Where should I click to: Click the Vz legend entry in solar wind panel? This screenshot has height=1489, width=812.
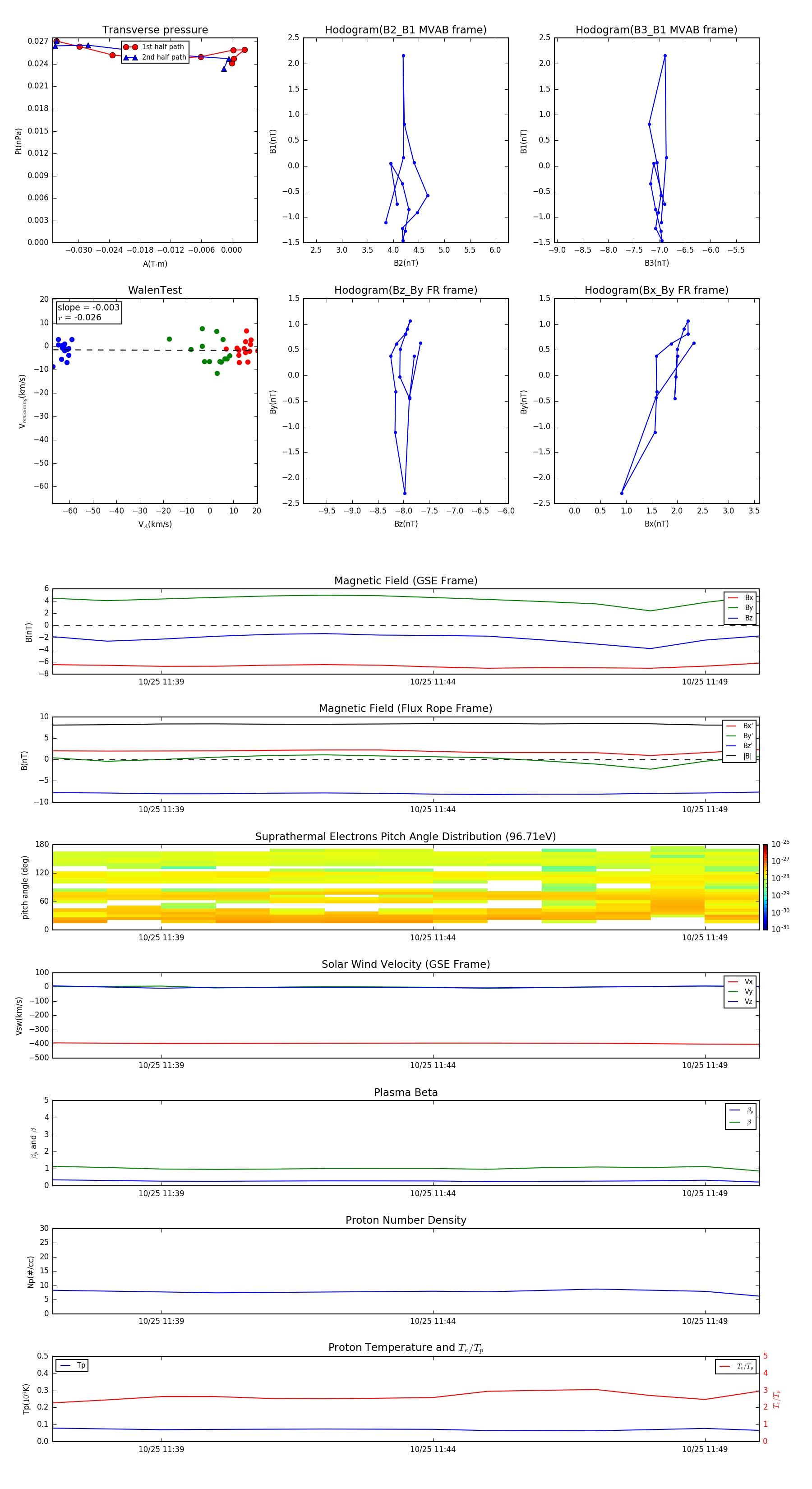pos(740,1002)
